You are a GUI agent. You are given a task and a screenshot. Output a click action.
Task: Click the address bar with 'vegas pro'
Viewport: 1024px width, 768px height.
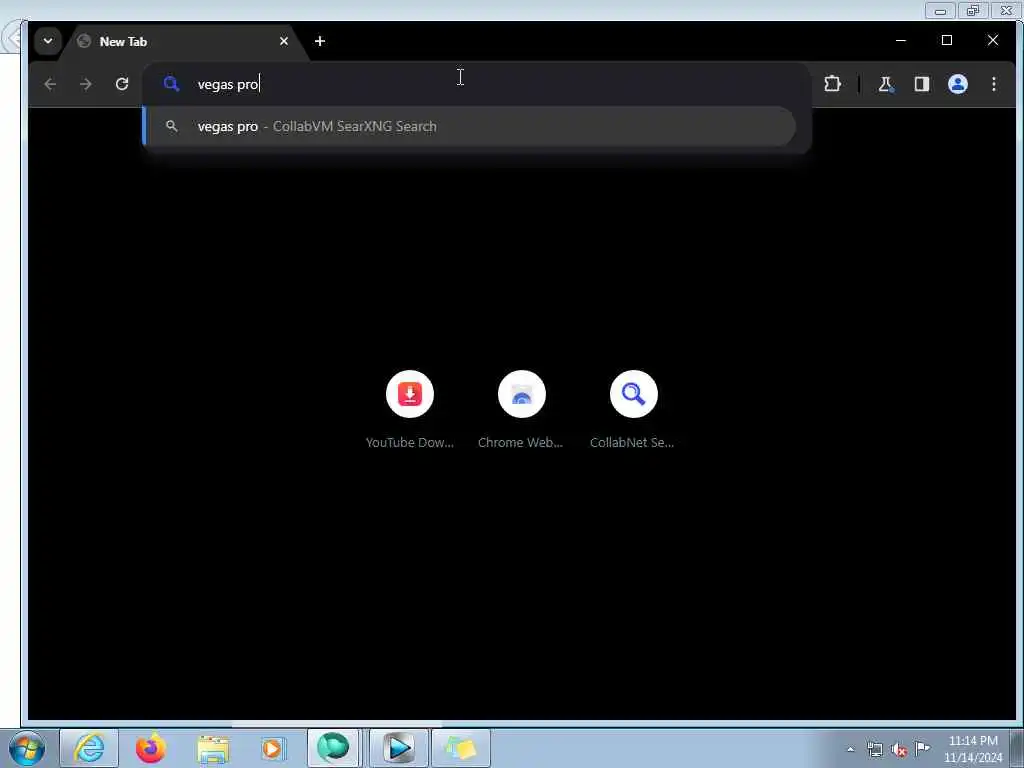tap(477, 84)
